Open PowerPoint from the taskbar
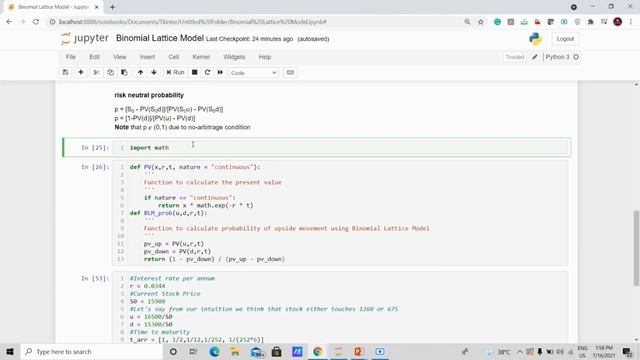 359,351
